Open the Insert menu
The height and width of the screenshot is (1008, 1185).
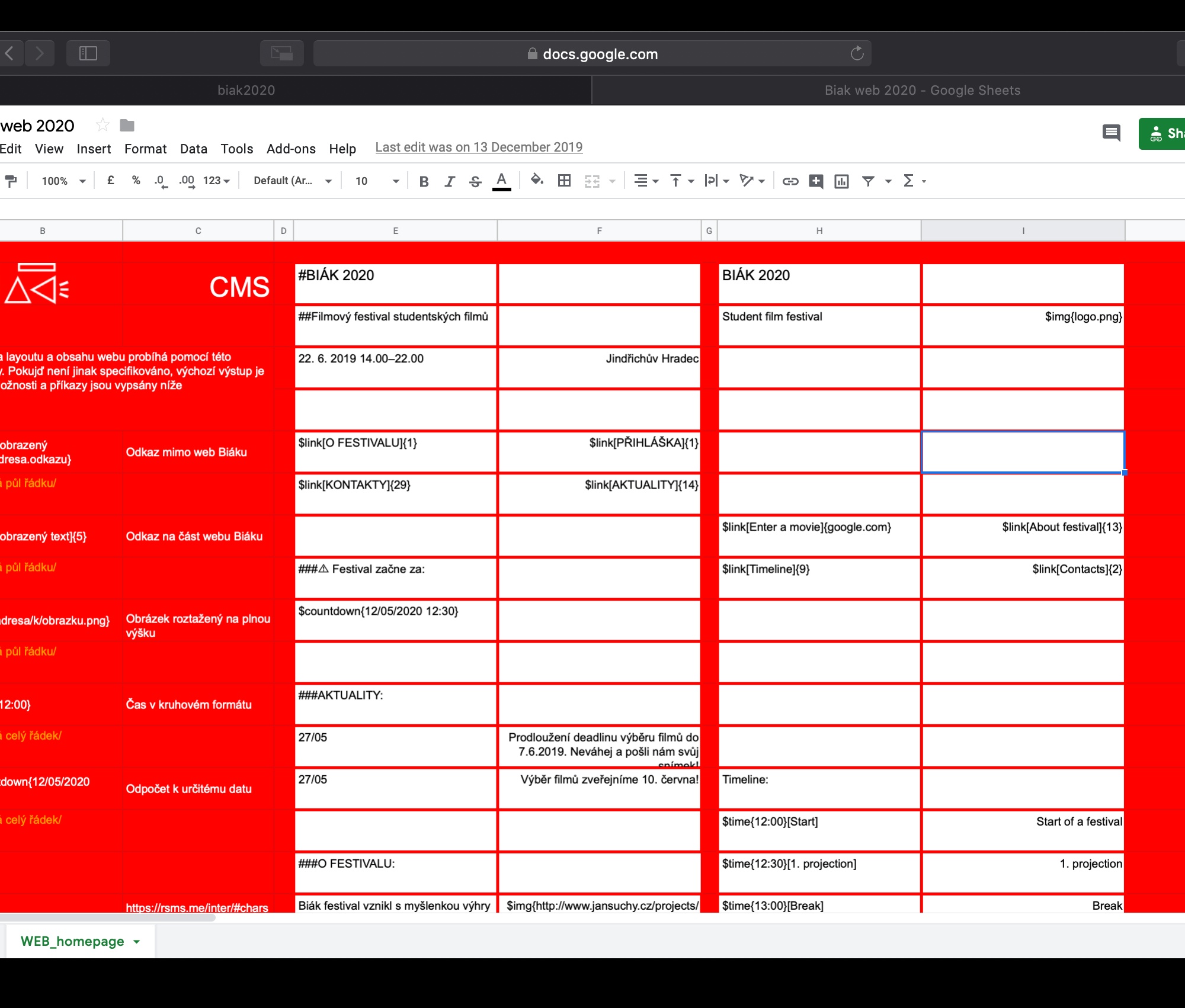pos(94,149)
